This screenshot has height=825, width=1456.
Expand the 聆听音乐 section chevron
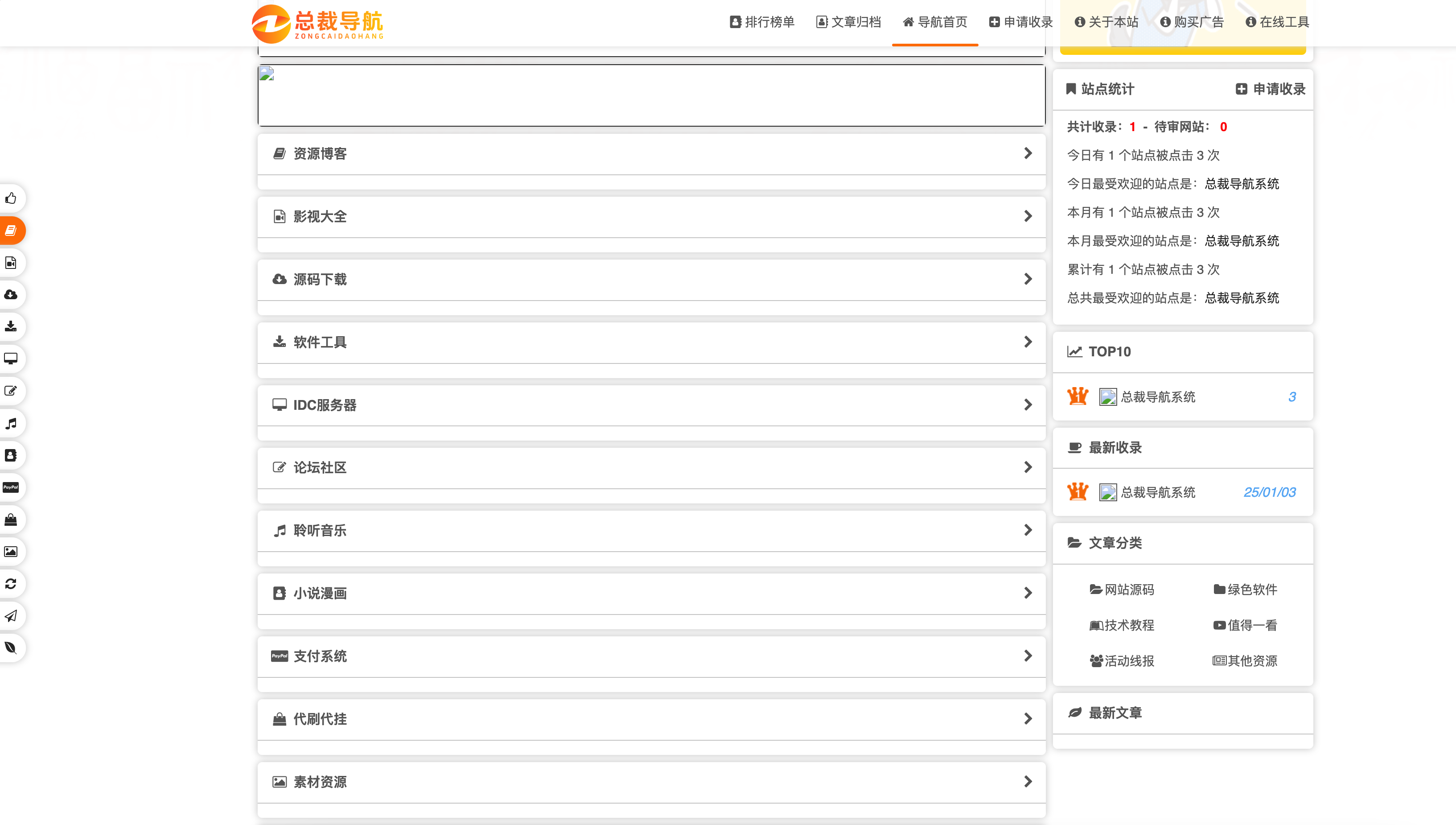[1028, 530]
